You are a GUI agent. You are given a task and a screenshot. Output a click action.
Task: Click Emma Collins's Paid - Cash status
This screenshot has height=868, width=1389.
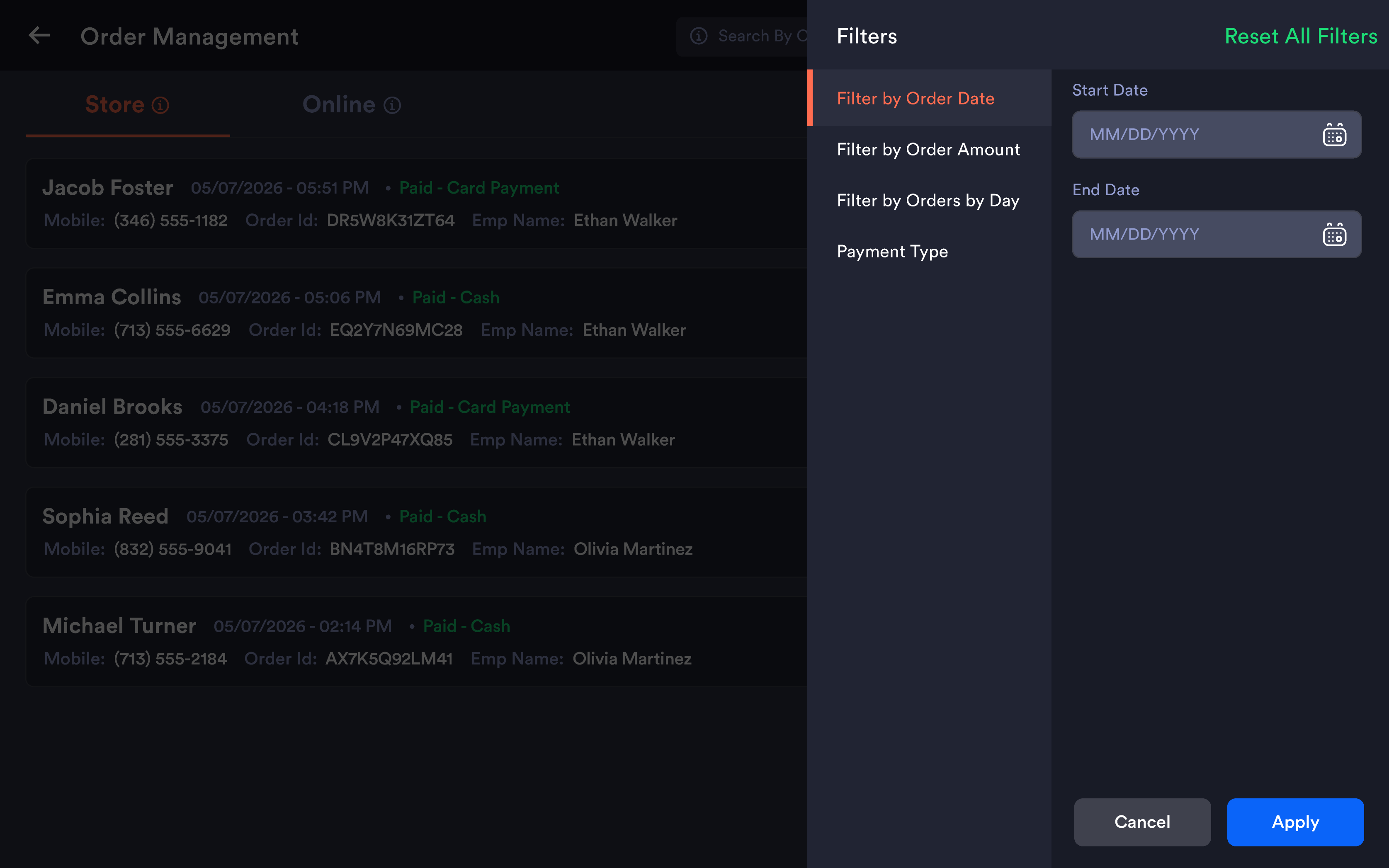(x=456, y=297)
